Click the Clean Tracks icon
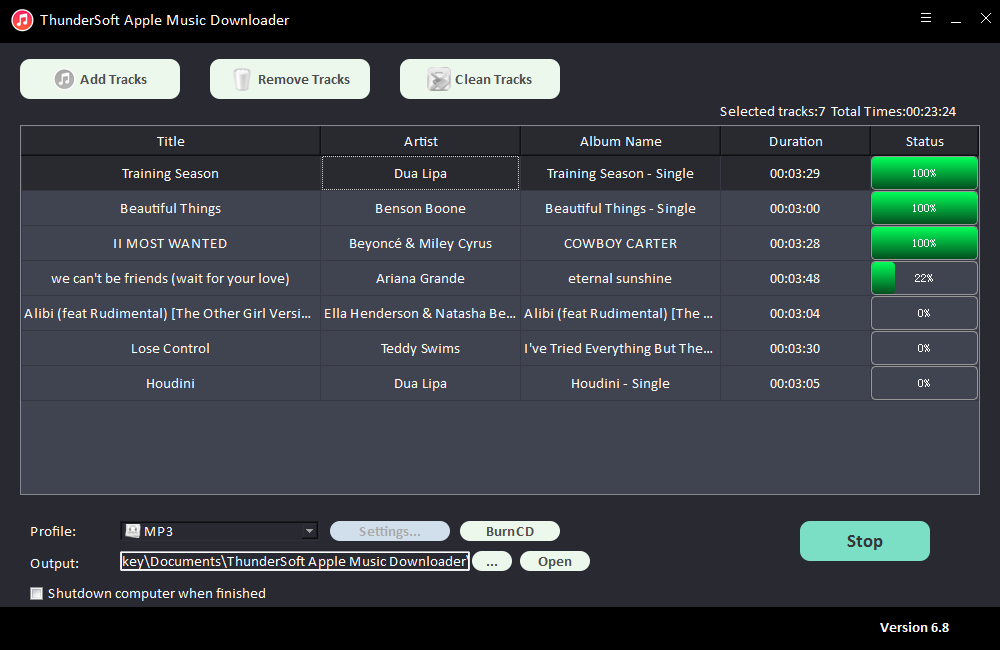Screen dimensions: 1000x650 [x=438, y=79]
